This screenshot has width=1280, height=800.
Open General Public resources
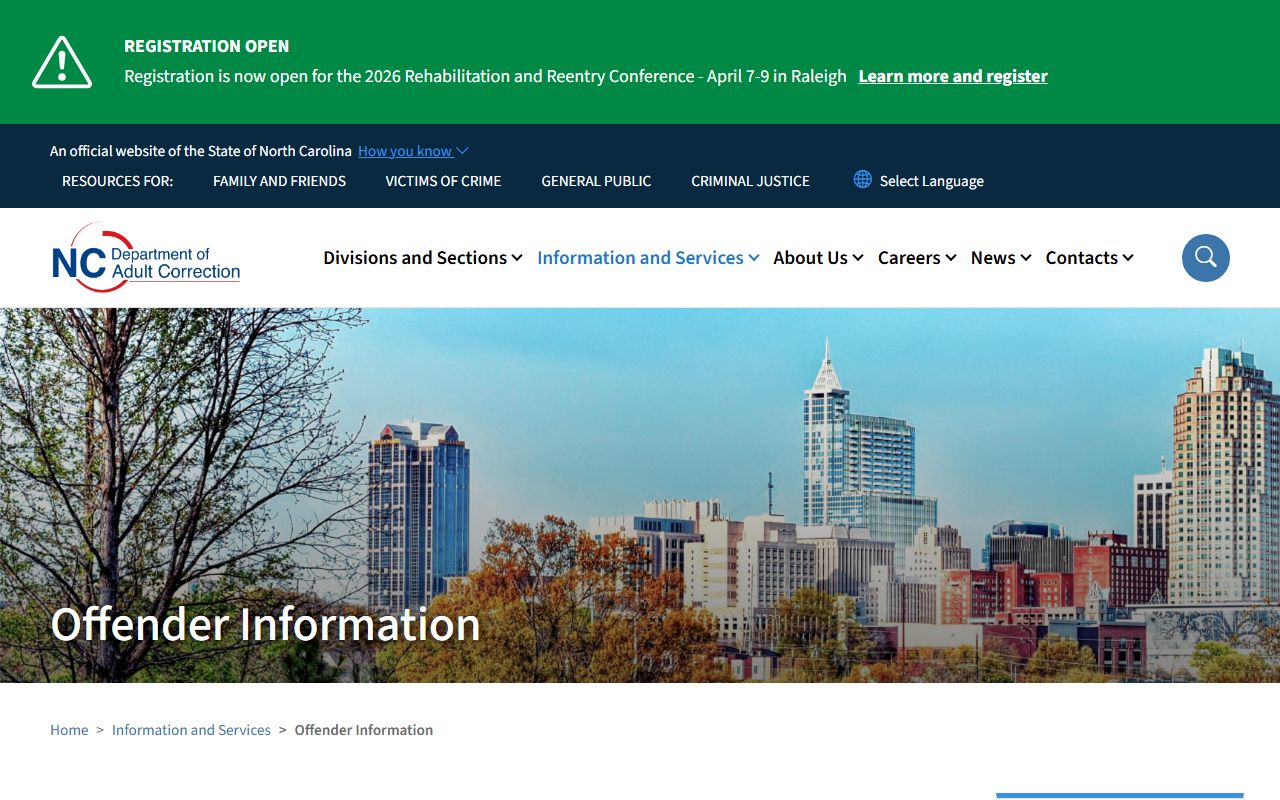[596, 181]
